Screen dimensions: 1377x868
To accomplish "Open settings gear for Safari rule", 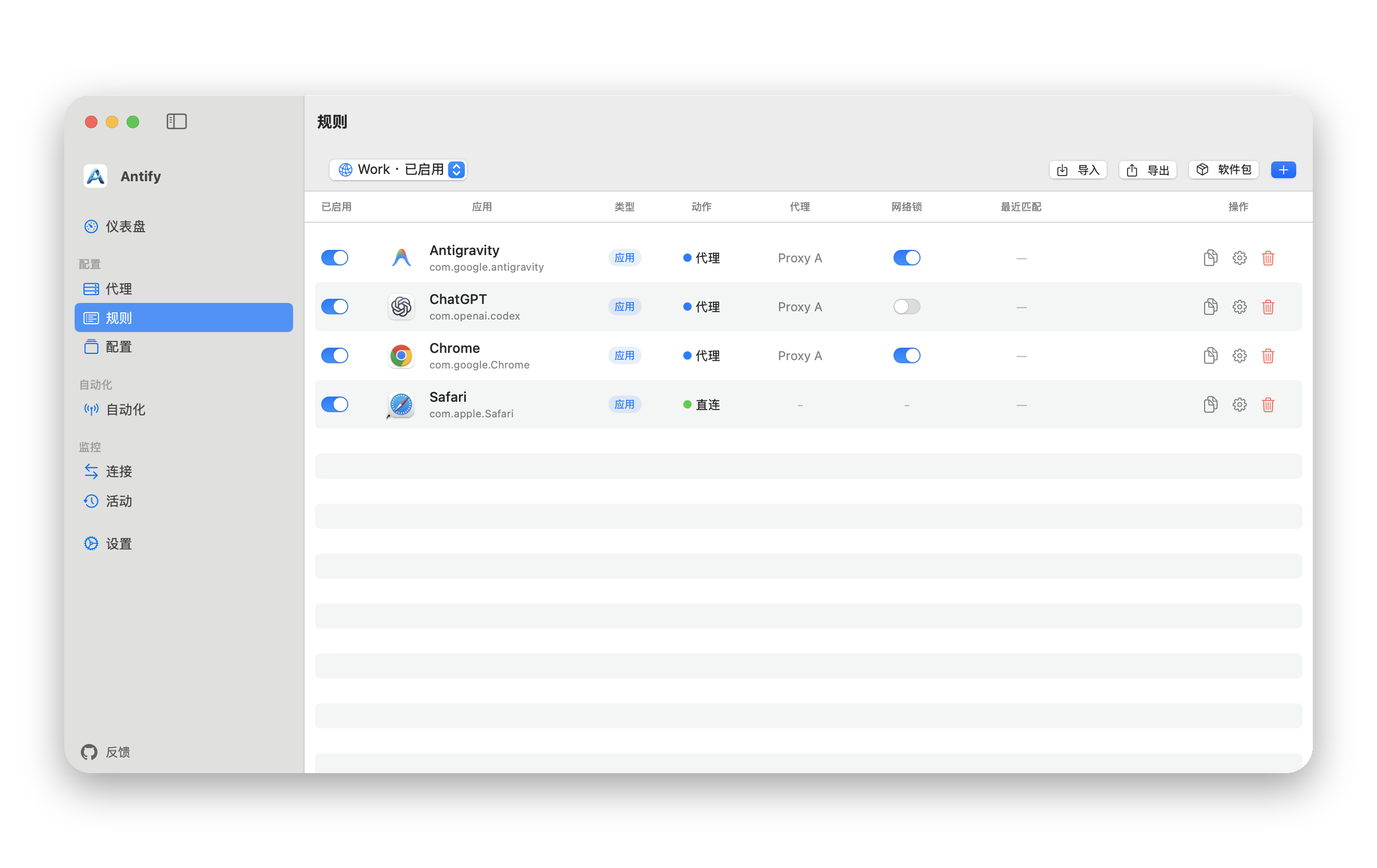I will [1239, 405].
